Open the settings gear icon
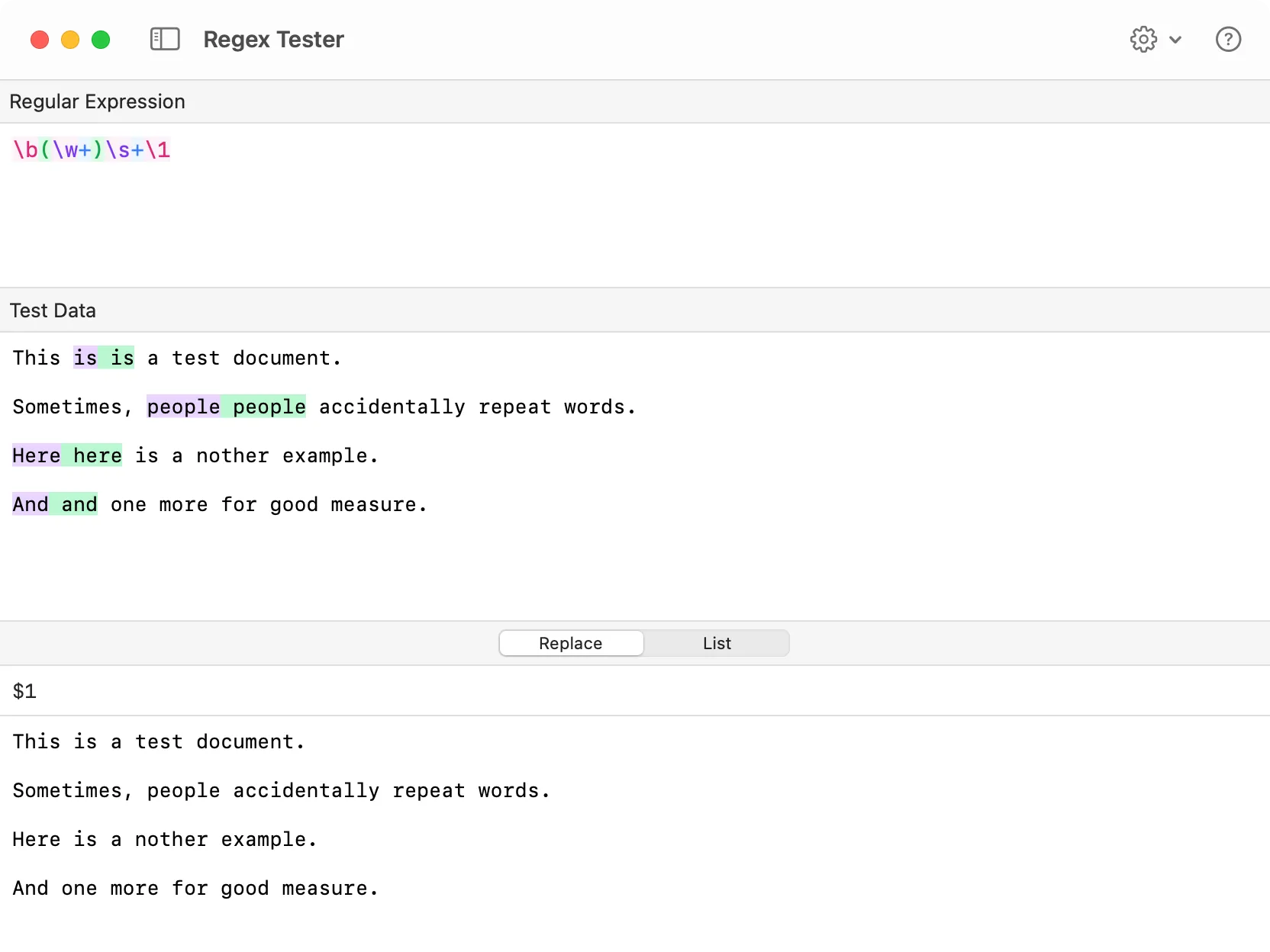The image size is (1270, 952). tap(1143, 39)
